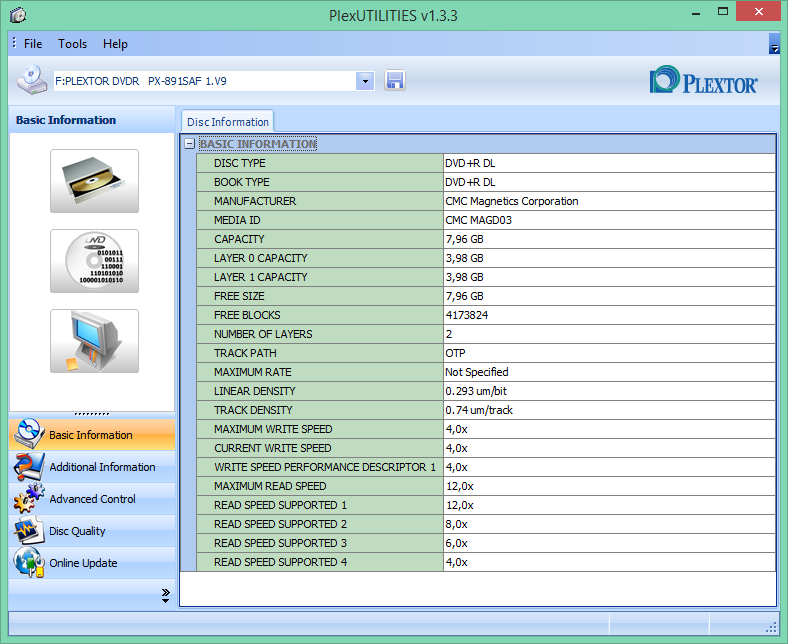Screen dimensions: 788x644
Task: Select the DISC TYPE row label
Action: 240,163
